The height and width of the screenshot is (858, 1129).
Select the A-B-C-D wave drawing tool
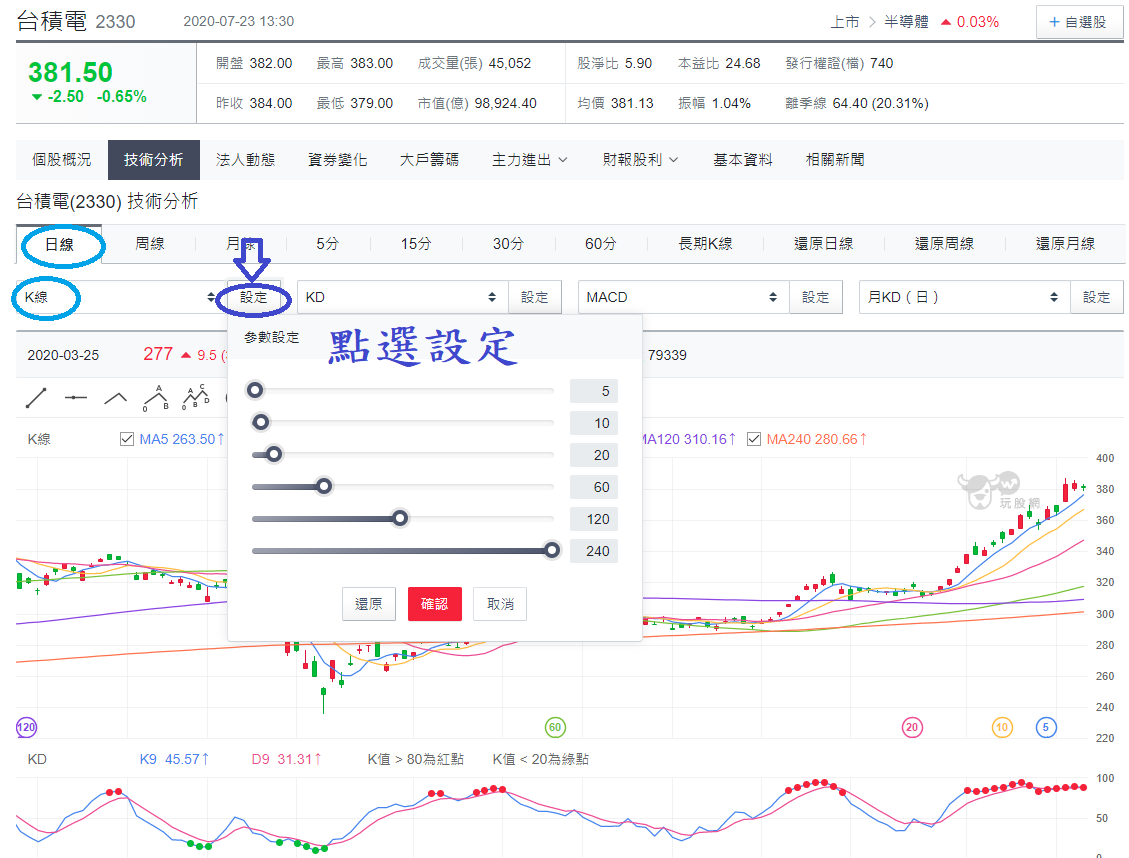coord(195,398)
